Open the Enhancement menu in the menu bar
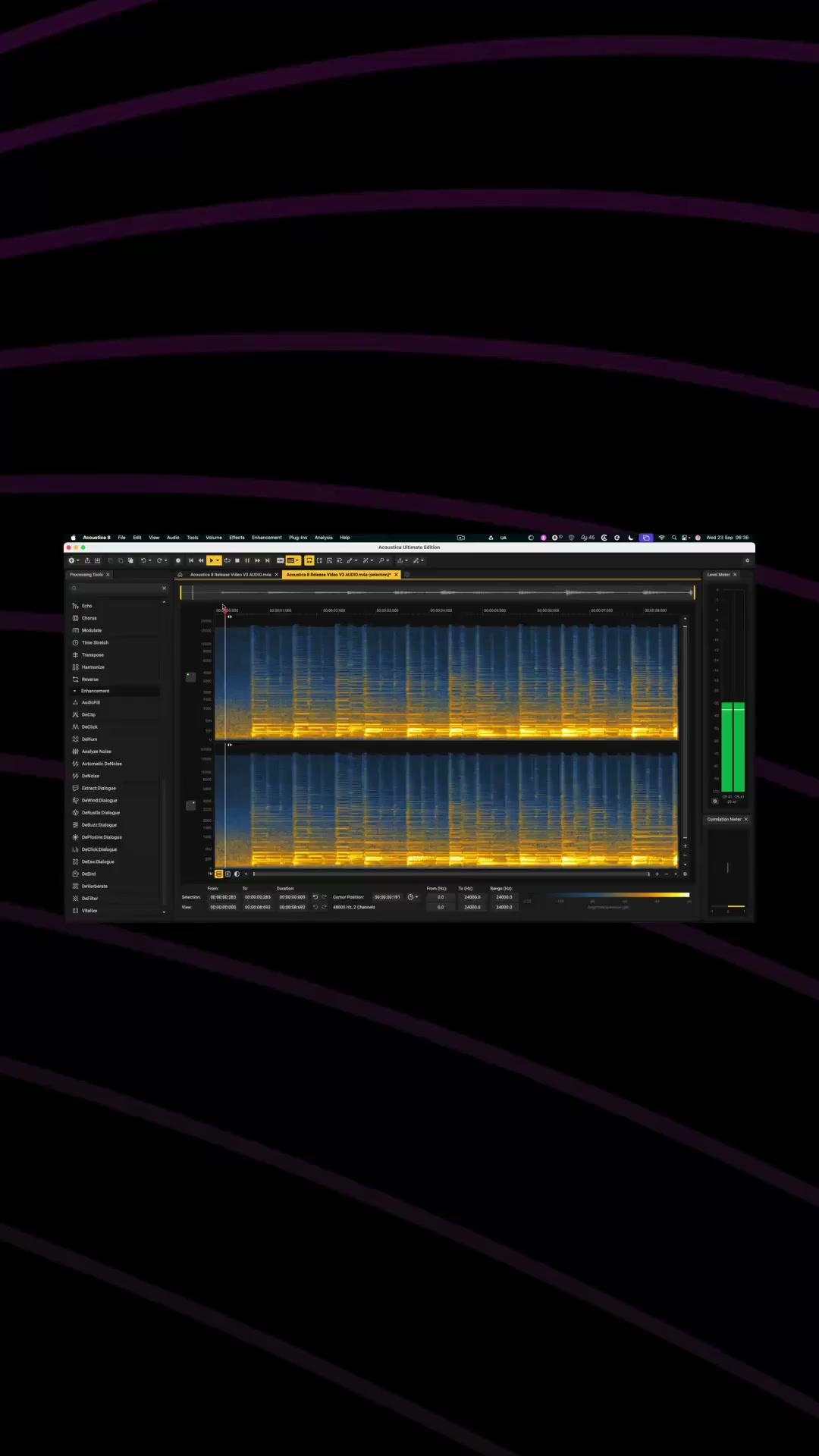 (x=267, y=538)
